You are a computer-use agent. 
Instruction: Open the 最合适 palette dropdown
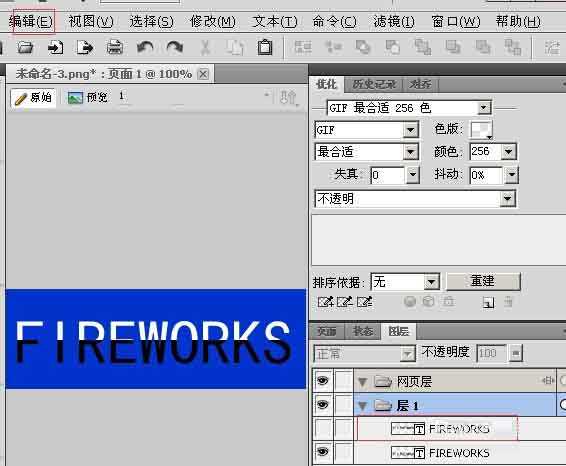click(x=410, y=152)
